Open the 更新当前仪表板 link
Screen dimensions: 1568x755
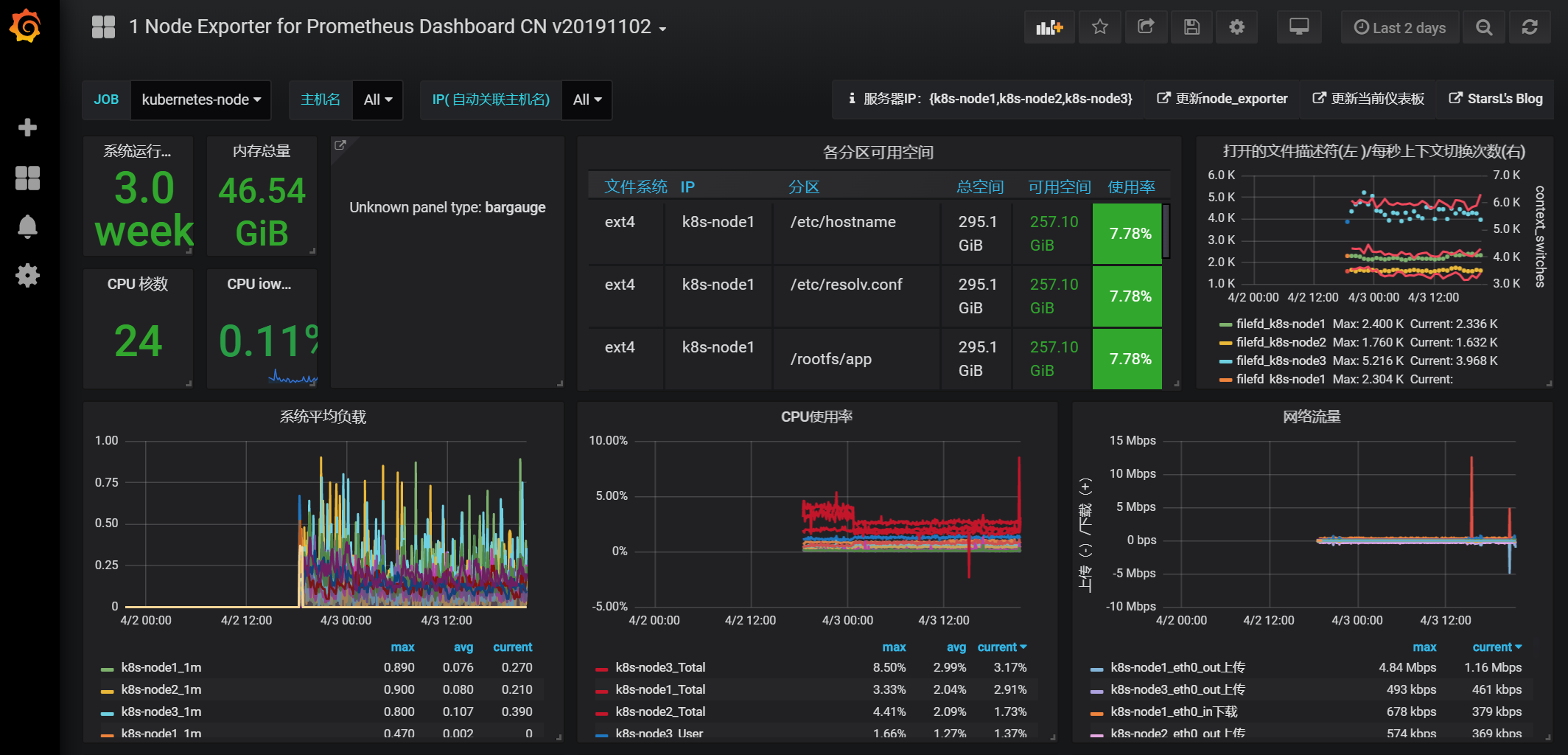pyautogui.click(x=1368, y=99)
